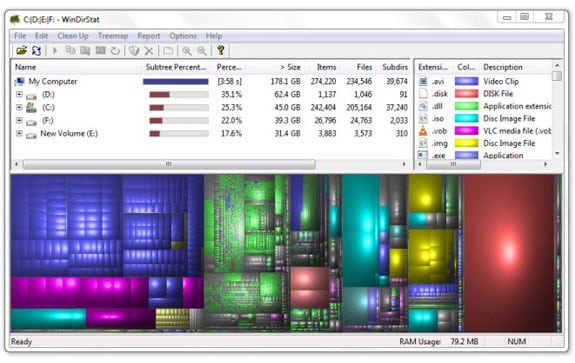Click the WinDirStat title bar app icon

(15, 19)
